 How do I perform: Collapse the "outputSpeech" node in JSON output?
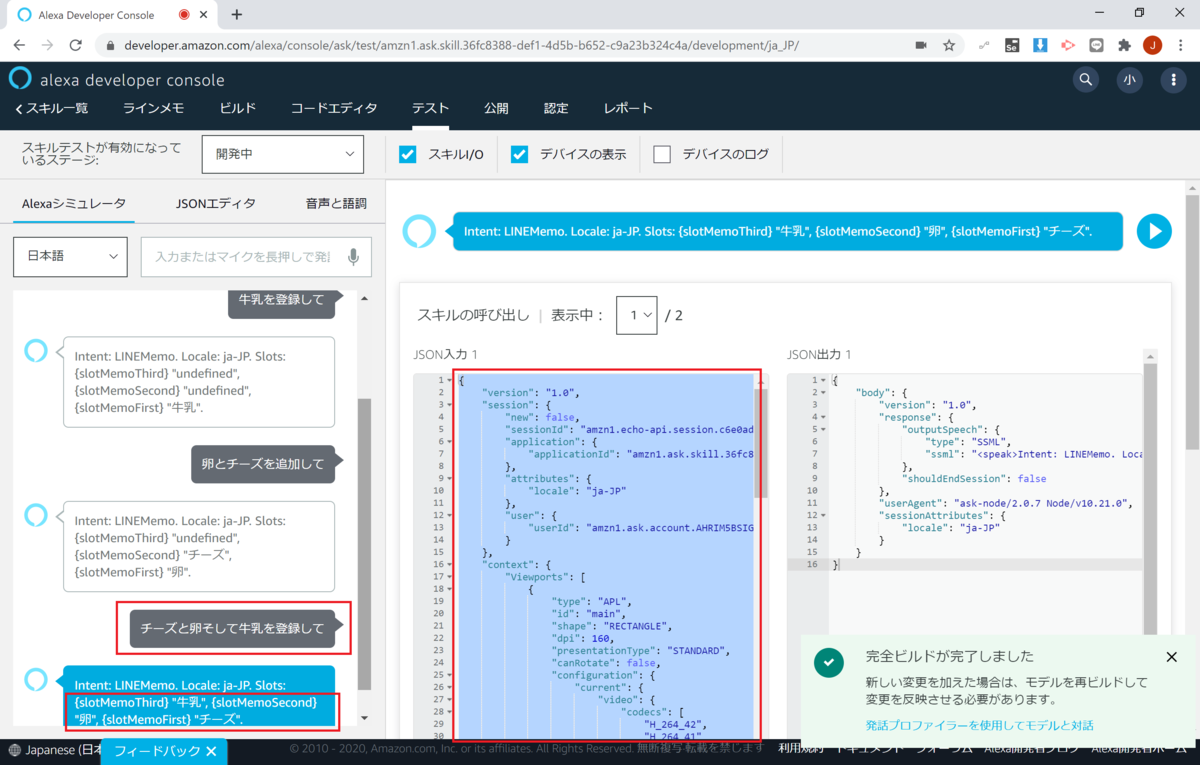click(824, 429)
